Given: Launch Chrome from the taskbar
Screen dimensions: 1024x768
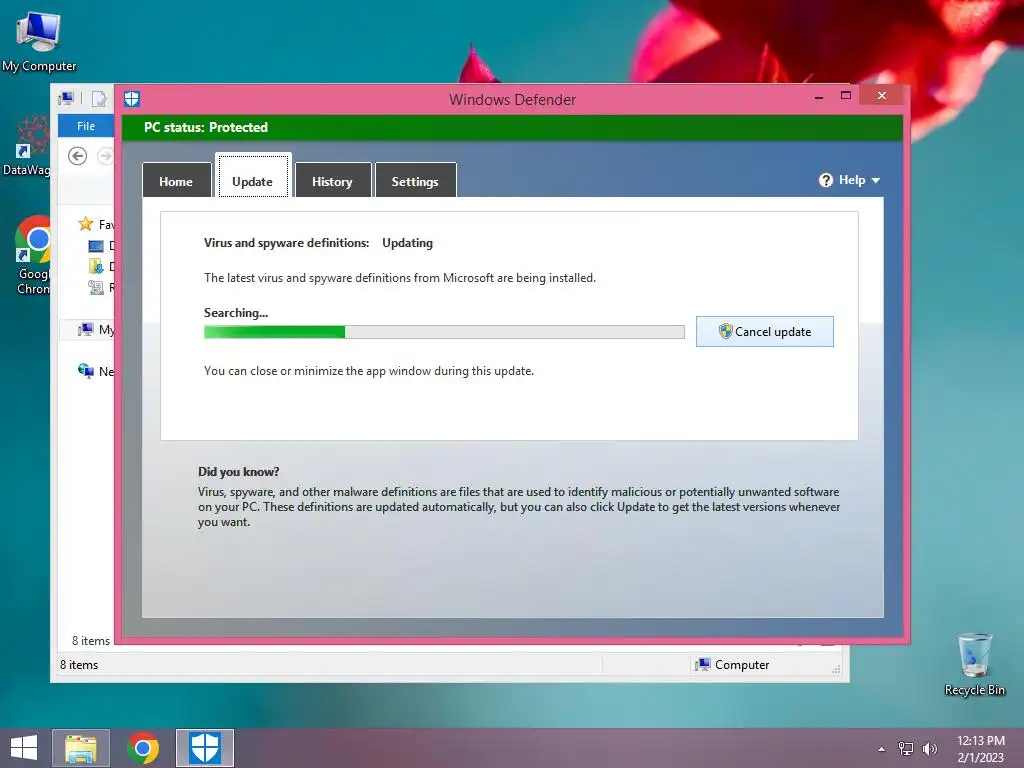Looking at the screenshot, I should point(143,748).
